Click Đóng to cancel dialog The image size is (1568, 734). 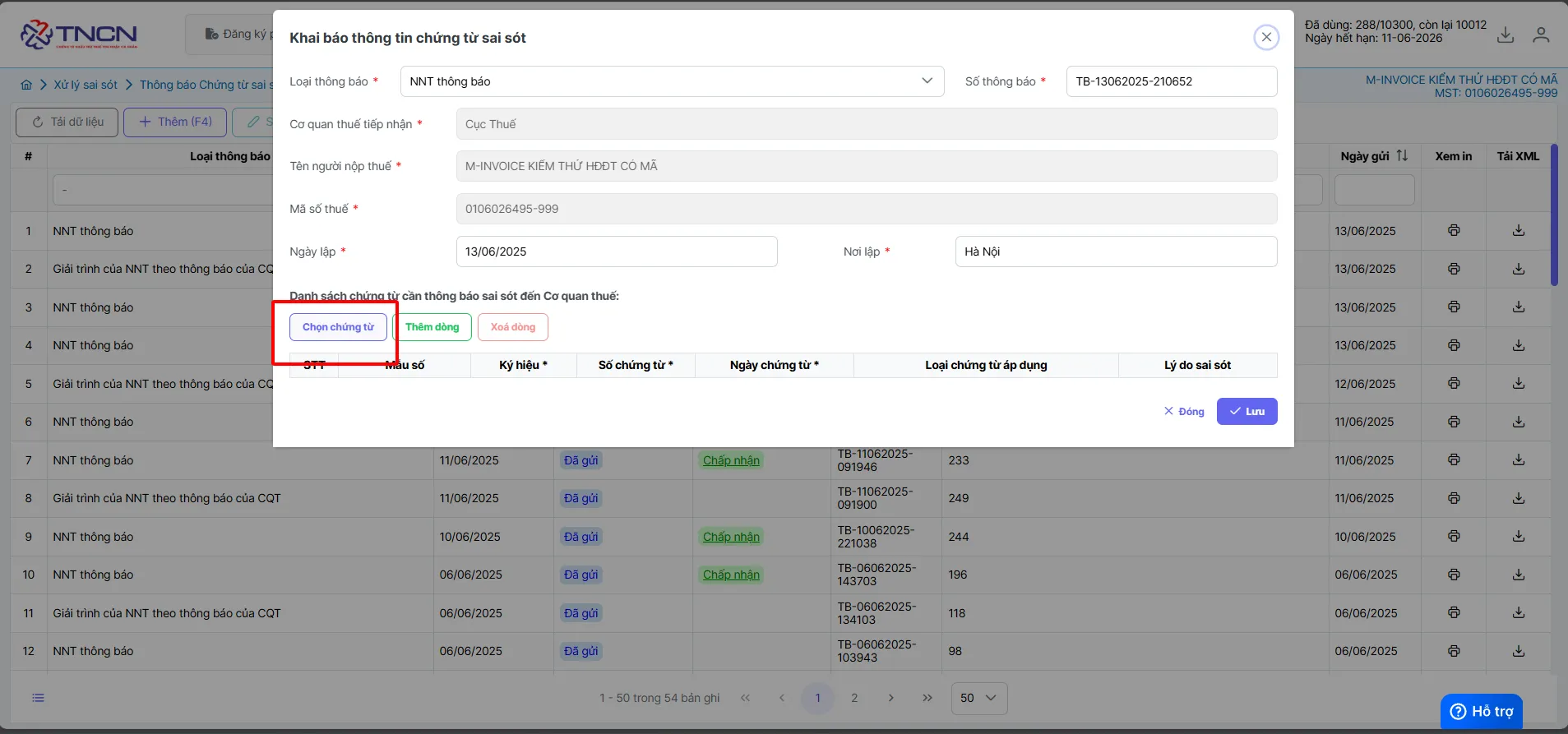click(1184, 412)
